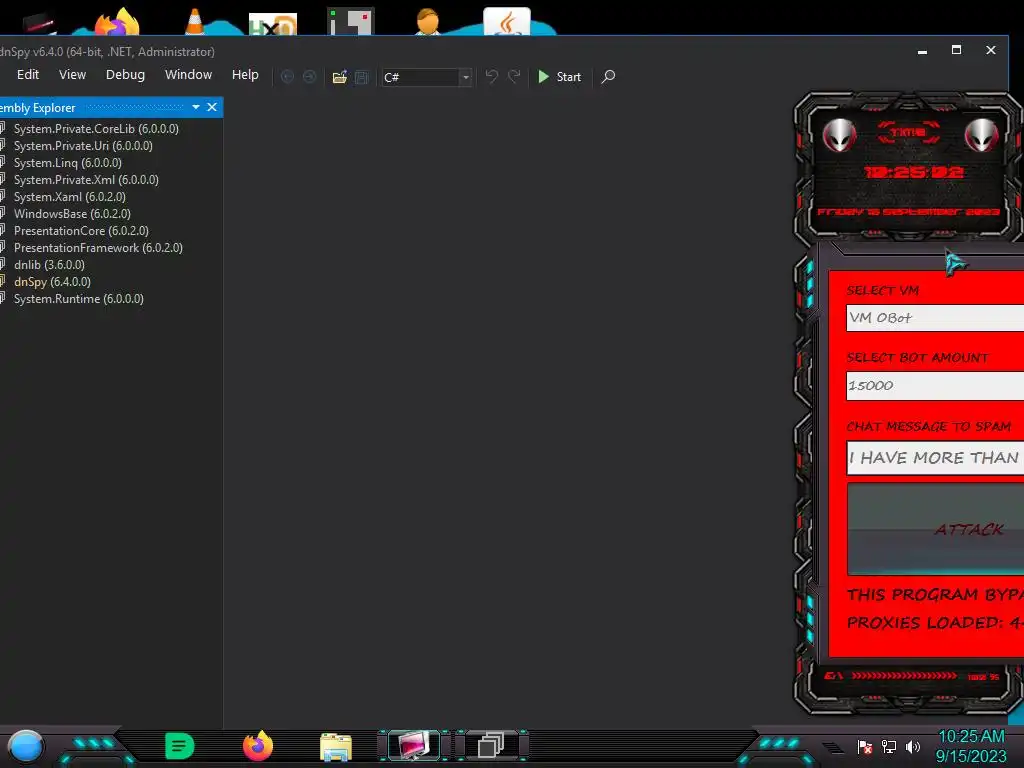Viewport: 1024px width, 768px height.
Task: Open the Start orb on the taskbar
Action: pyautogui.click(x=26, y=746)
